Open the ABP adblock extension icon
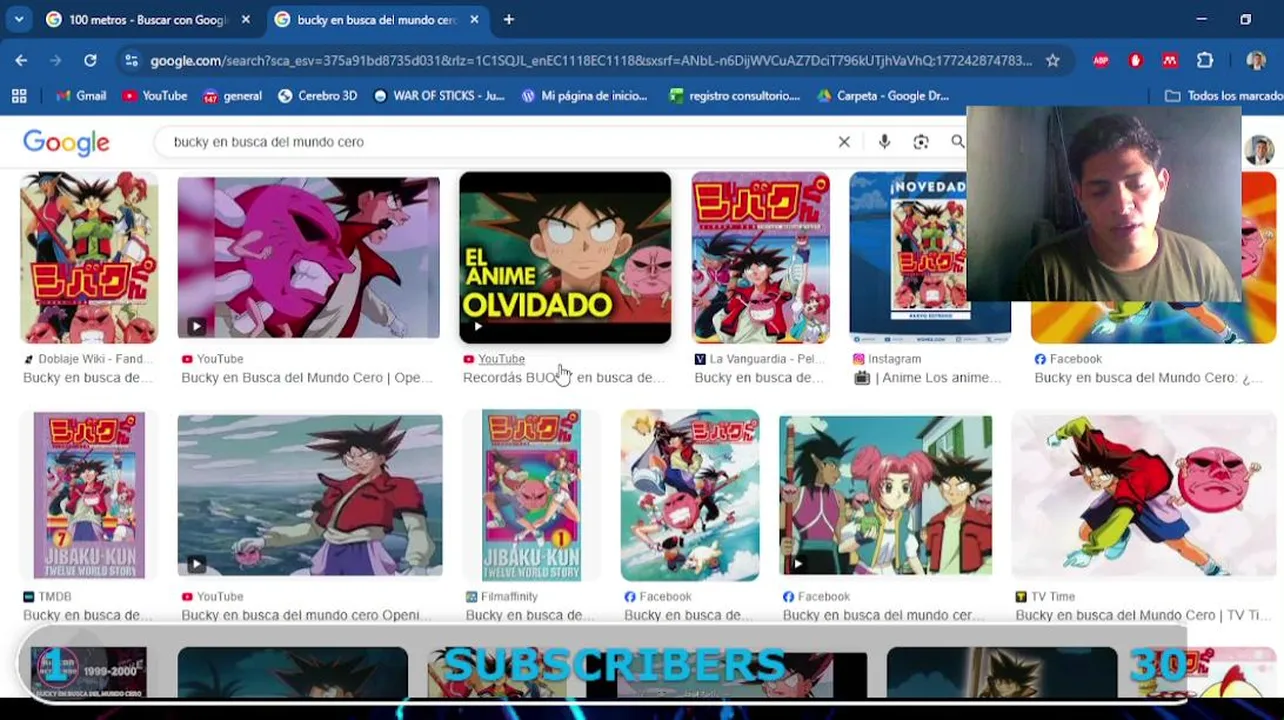1284x720 pixels. pos(1101,61)
